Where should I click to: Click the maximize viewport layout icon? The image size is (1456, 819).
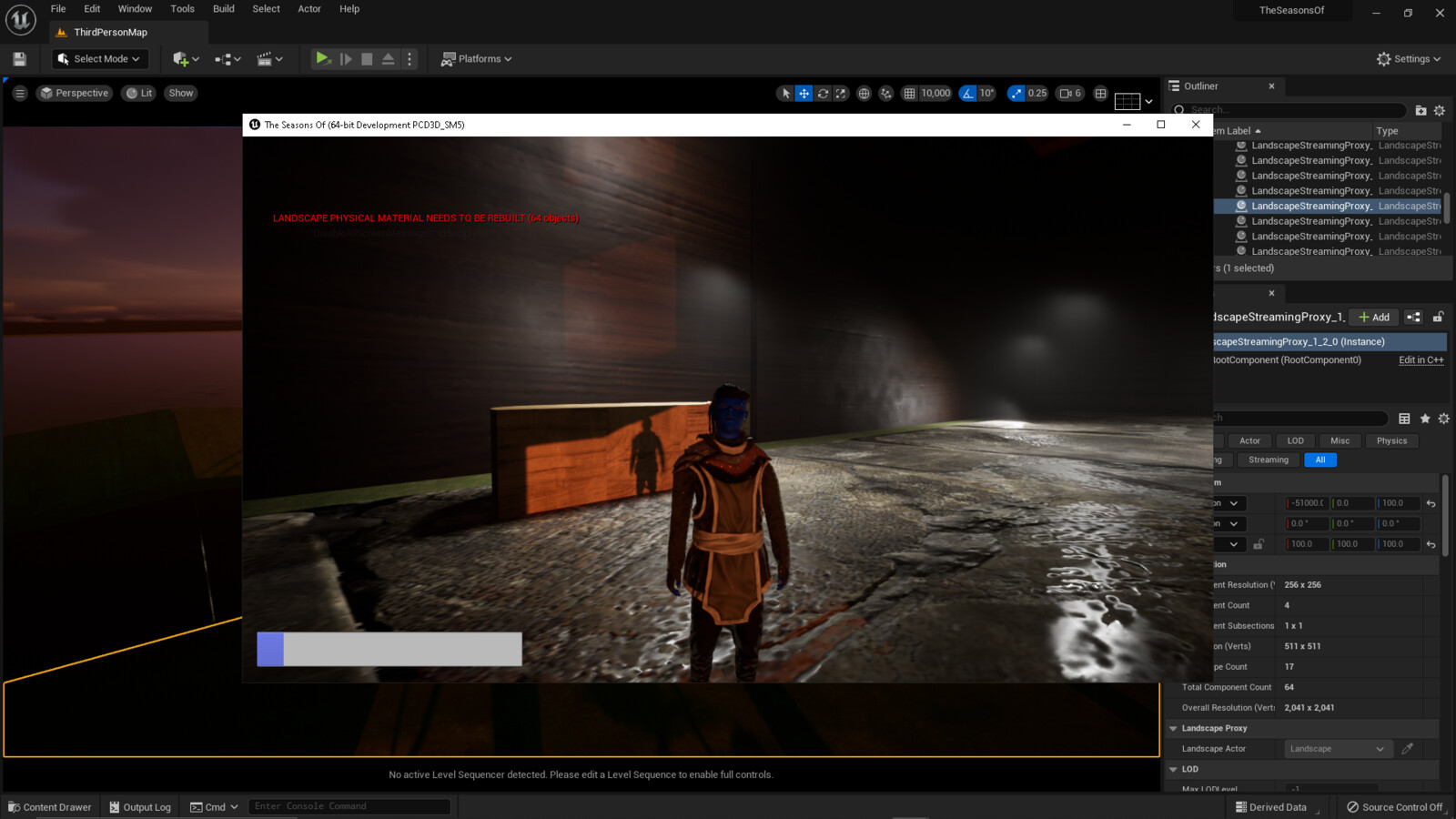tap(1100, 93)
